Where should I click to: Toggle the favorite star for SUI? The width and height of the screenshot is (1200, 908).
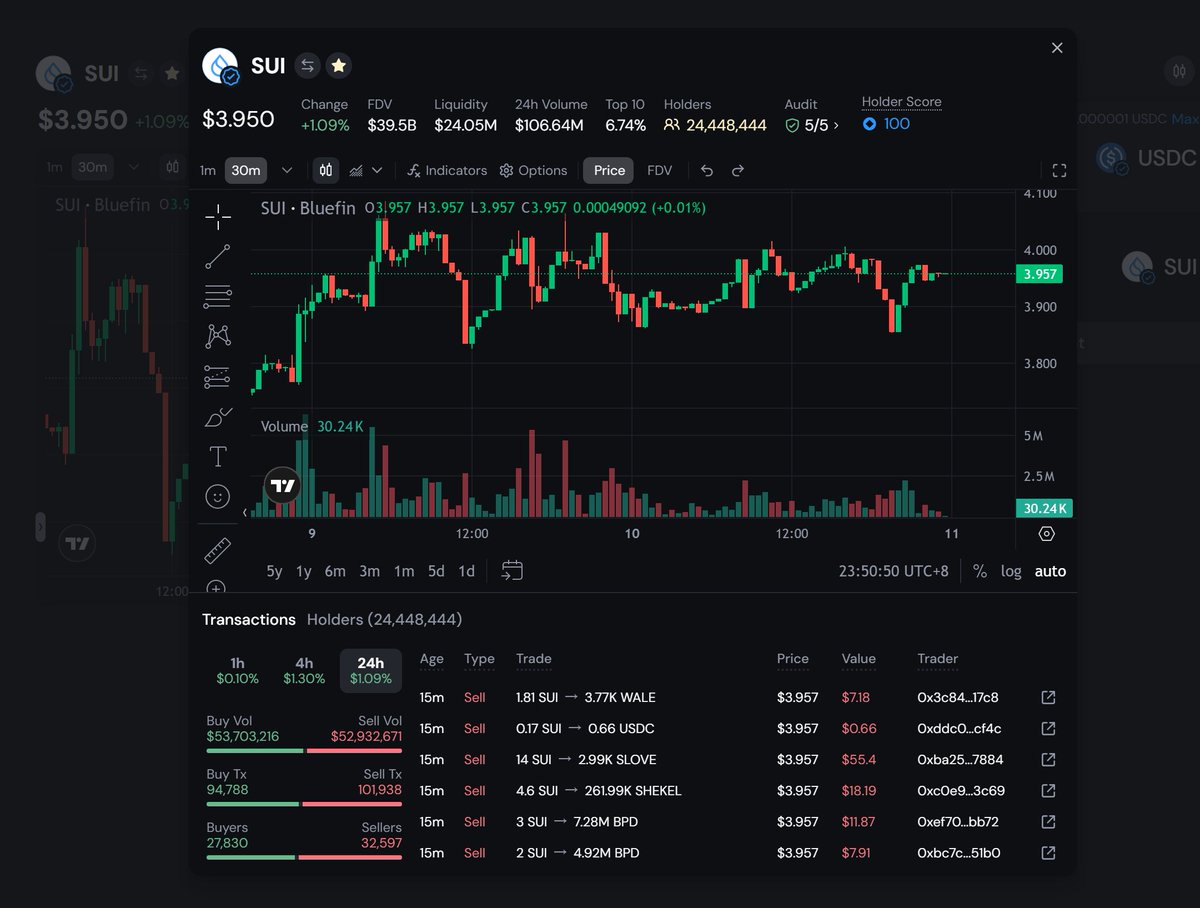(x=339, y=66)
